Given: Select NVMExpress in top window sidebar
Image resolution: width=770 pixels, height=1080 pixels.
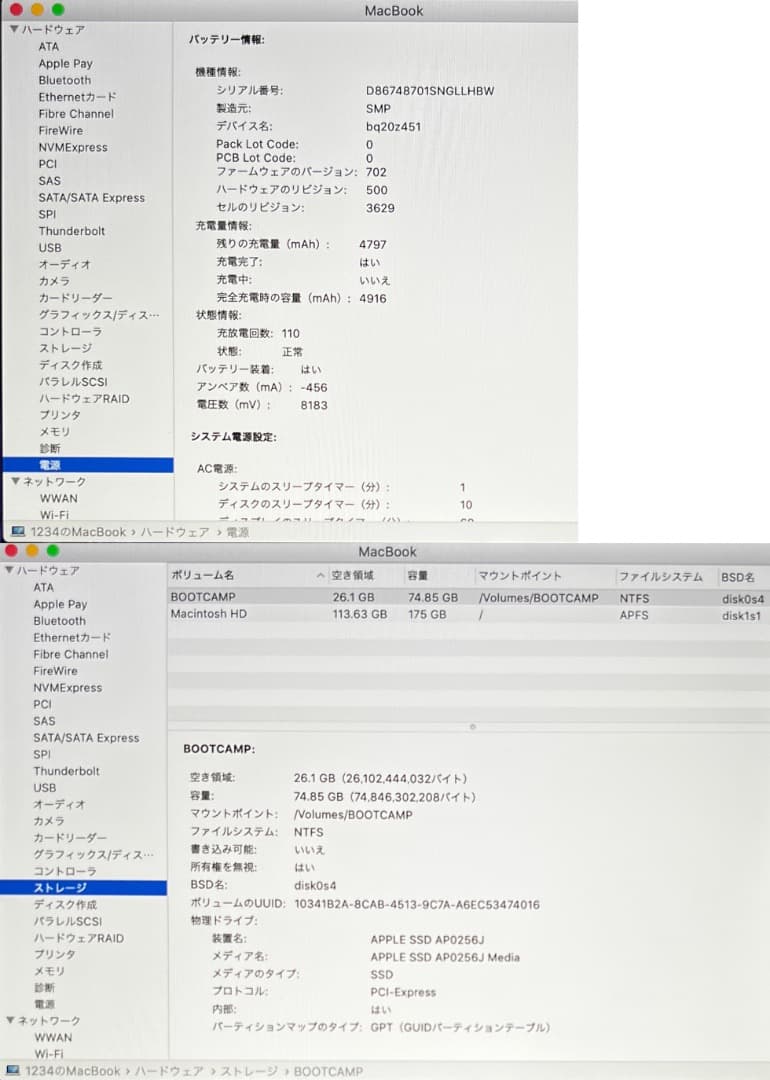Looking at the screenshot, I should tap(73, 147).
